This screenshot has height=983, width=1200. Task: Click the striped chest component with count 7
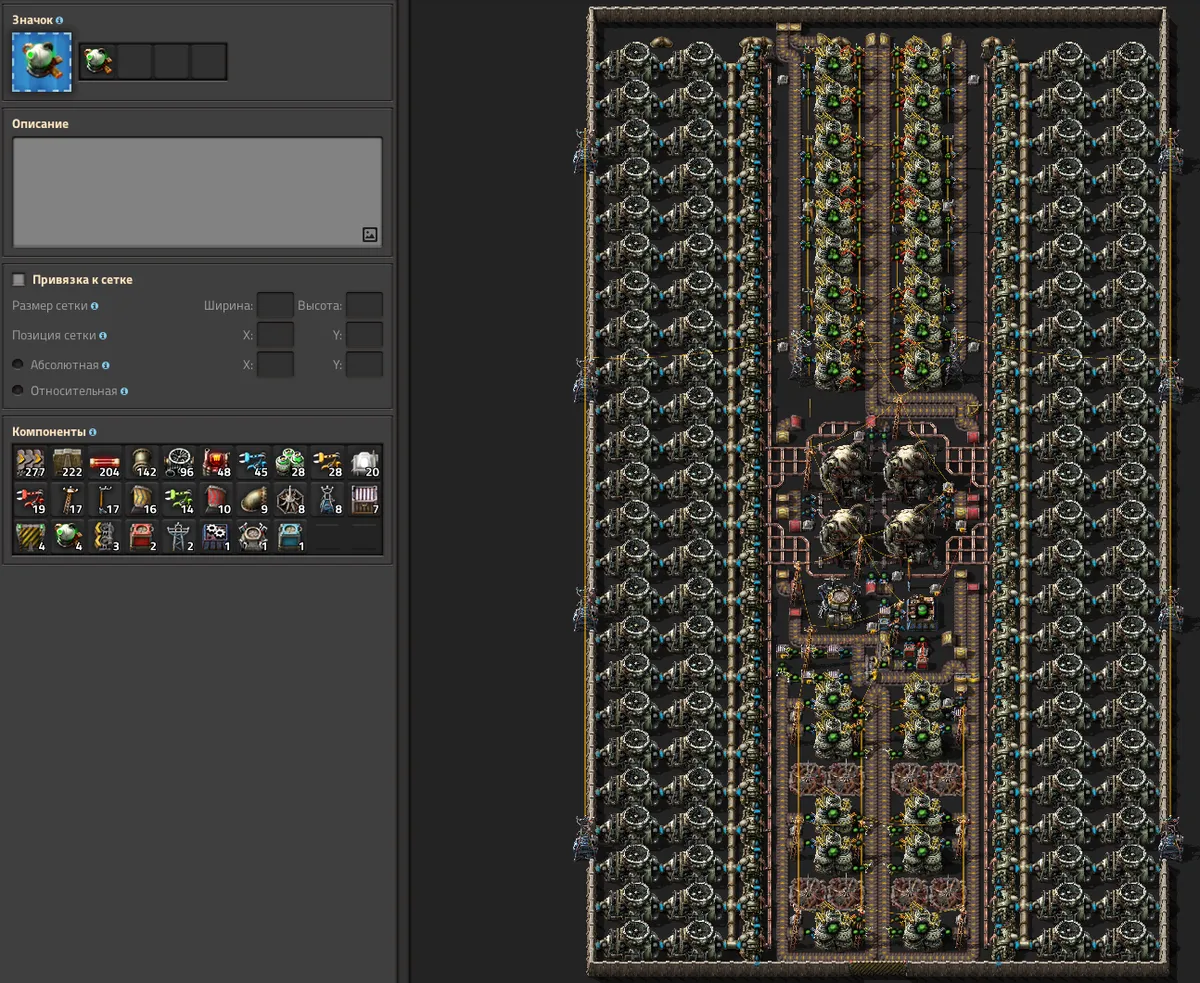click(x=364, y=500)
